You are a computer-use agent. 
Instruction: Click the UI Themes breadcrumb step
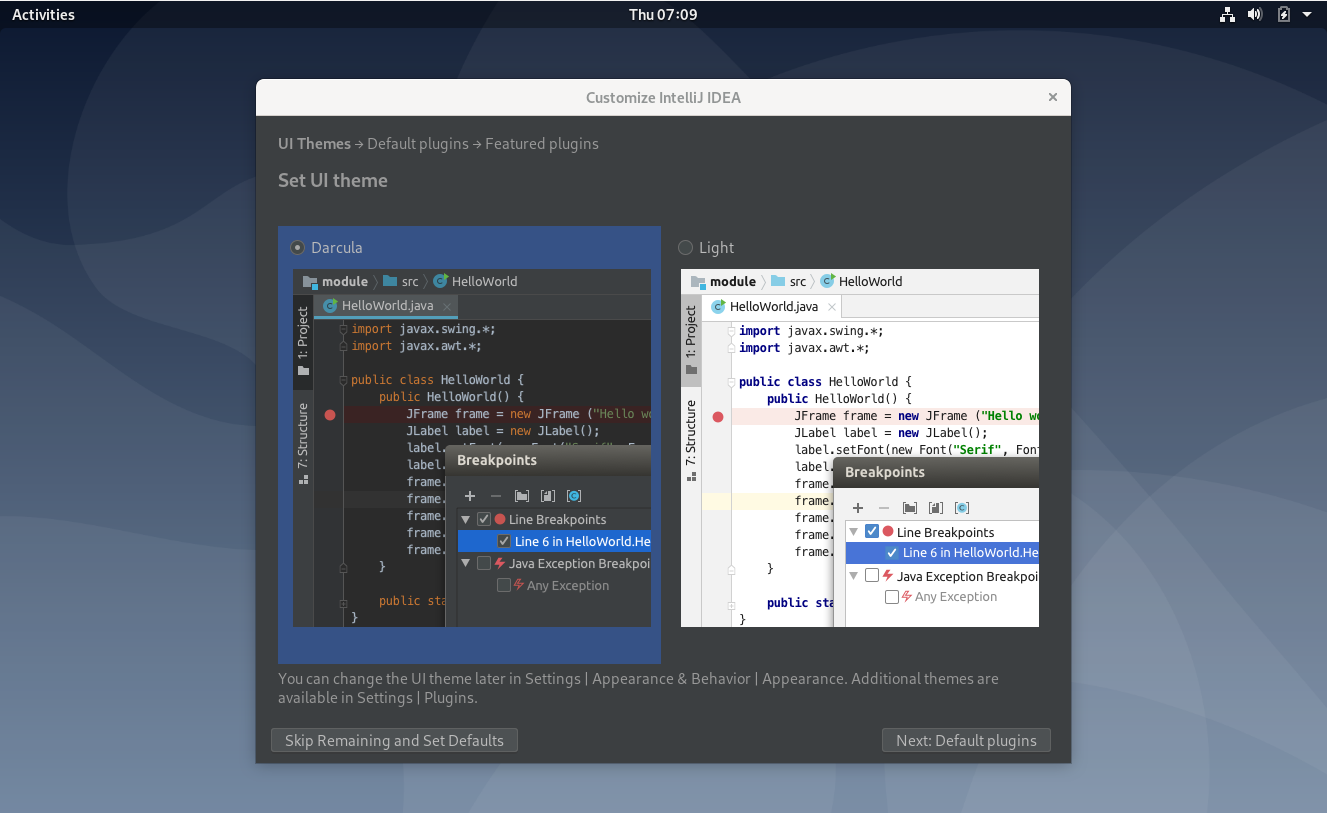tap(314, 143)
